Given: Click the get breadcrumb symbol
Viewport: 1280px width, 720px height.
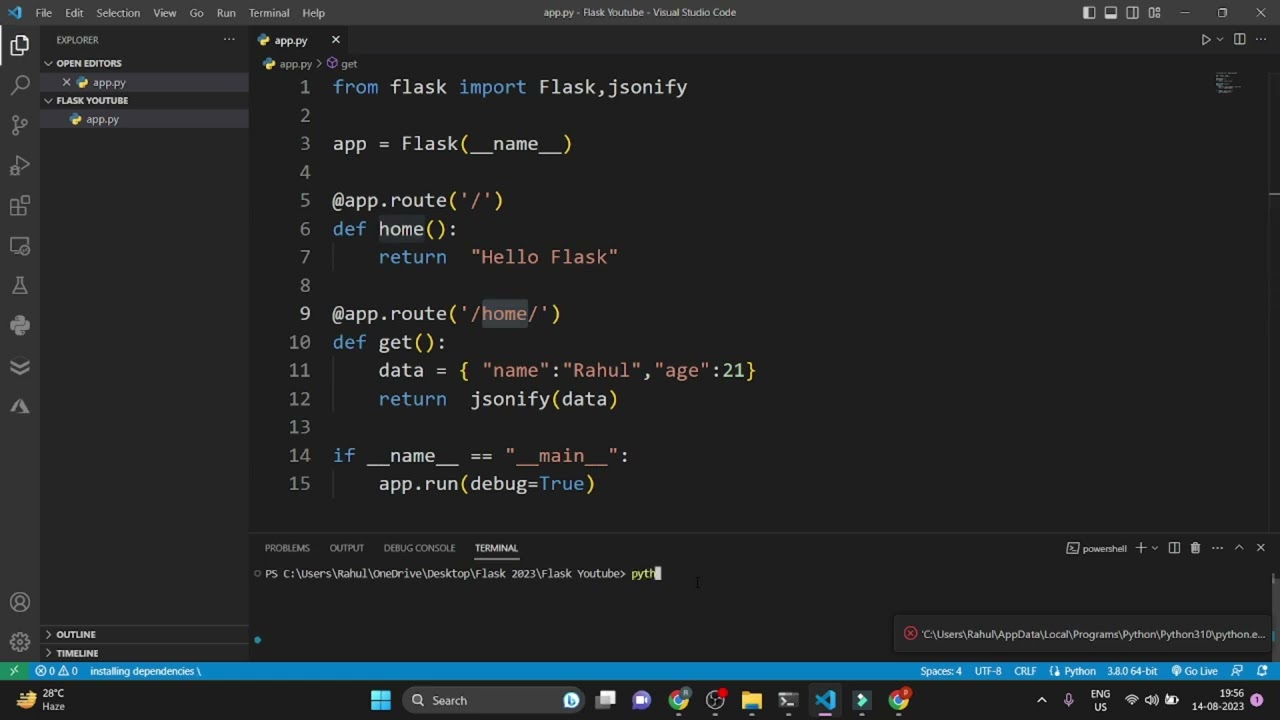Looking at the screenshot, I should coord(342,64).
